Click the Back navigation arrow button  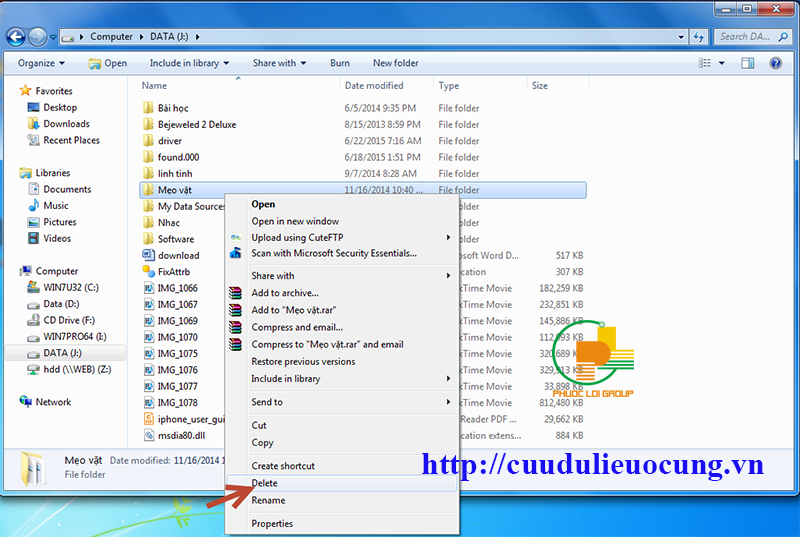(x=16, y=37)
